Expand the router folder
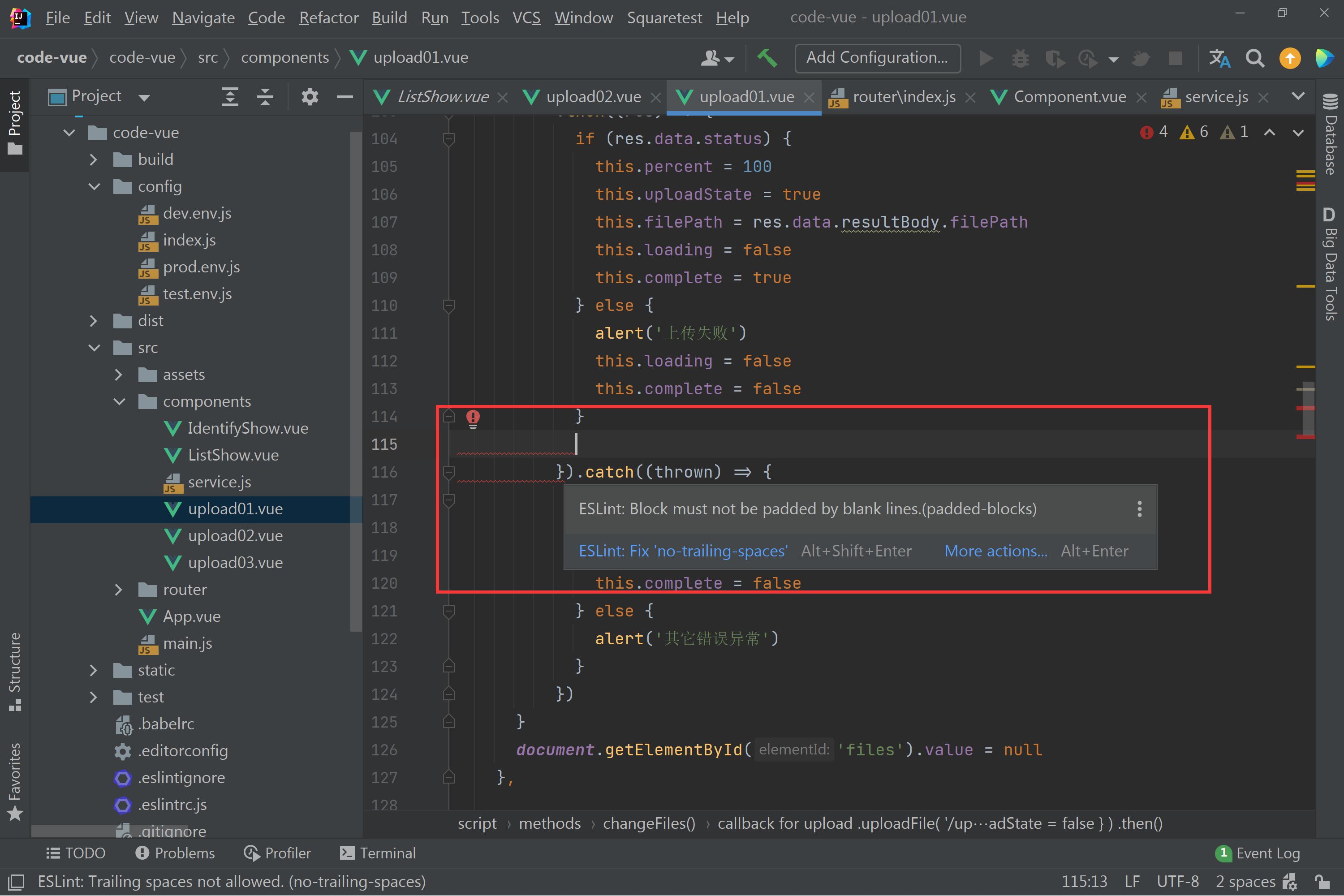 [x=118, y=589]
